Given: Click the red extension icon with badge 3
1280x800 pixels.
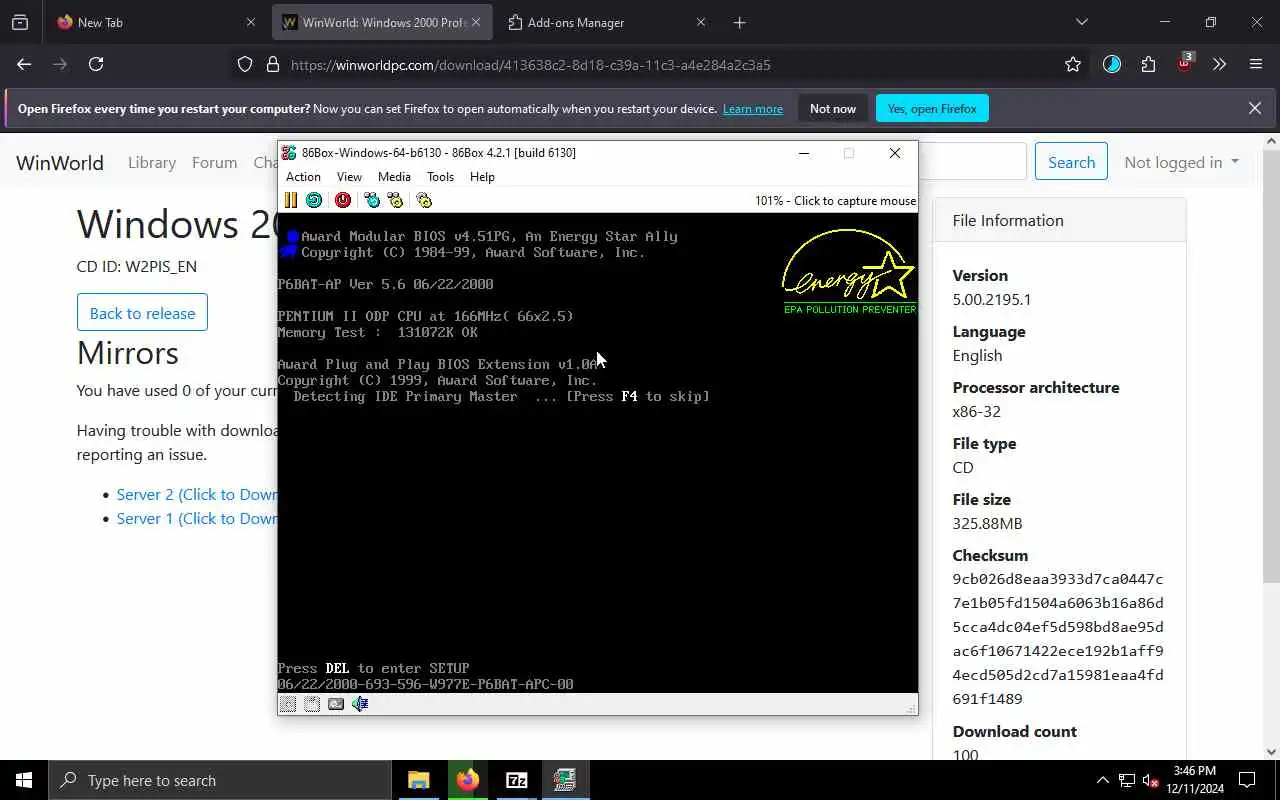Looking at the screenshot, I should coord(1185,63).
